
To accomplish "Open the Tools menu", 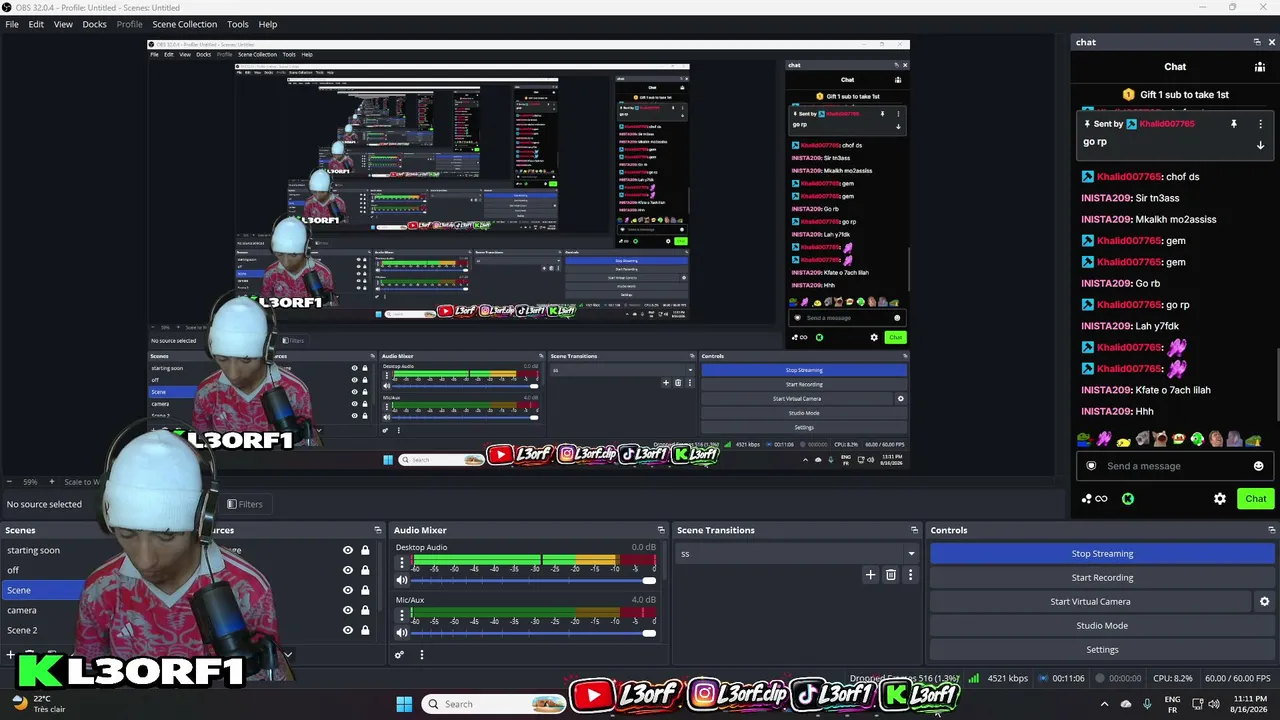I will point(238,24).
